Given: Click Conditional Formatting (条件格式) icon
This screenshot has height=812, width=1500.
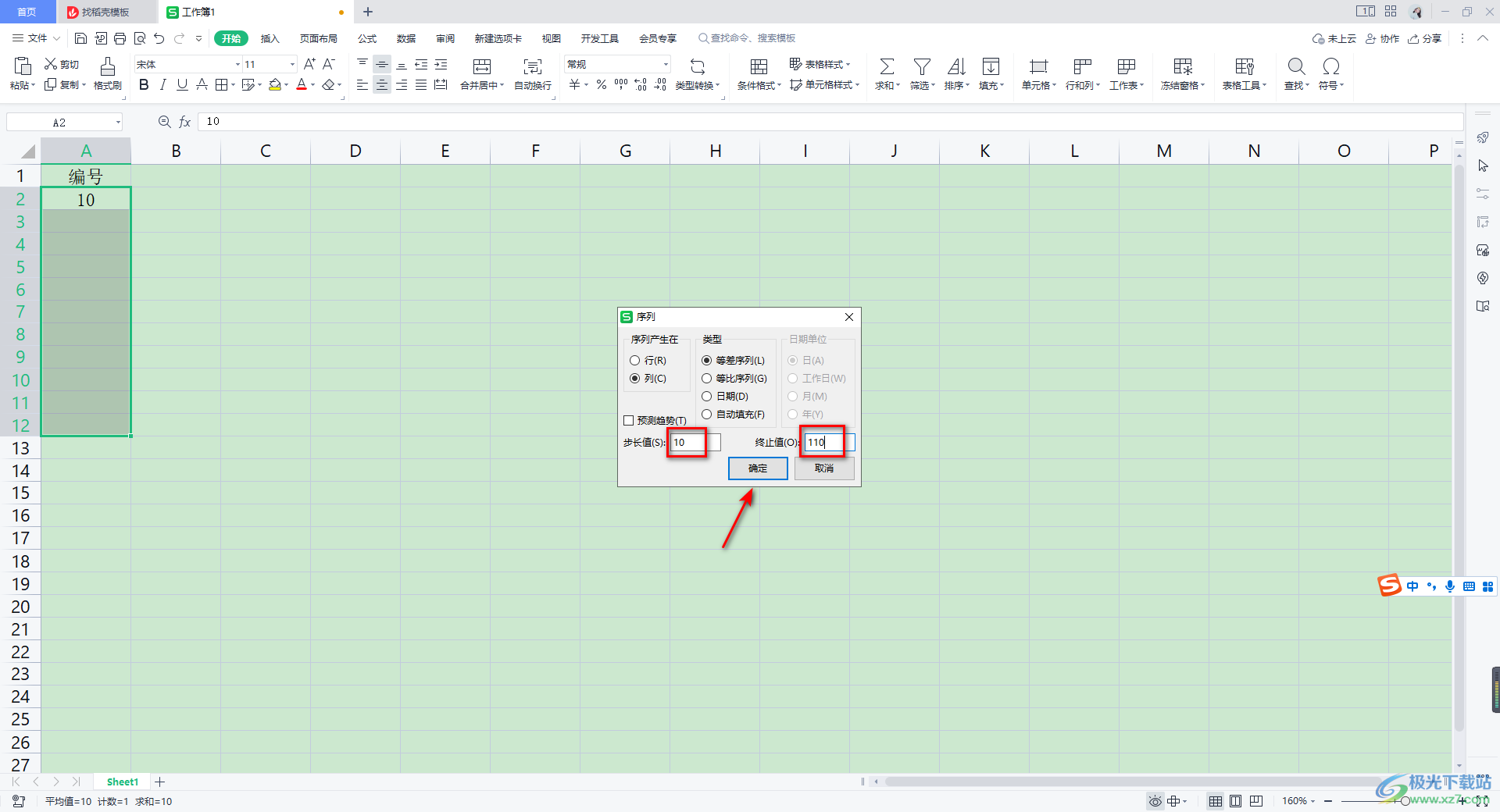Looking at the screenshot, I should pyautogui.click(x=759, y=66).
